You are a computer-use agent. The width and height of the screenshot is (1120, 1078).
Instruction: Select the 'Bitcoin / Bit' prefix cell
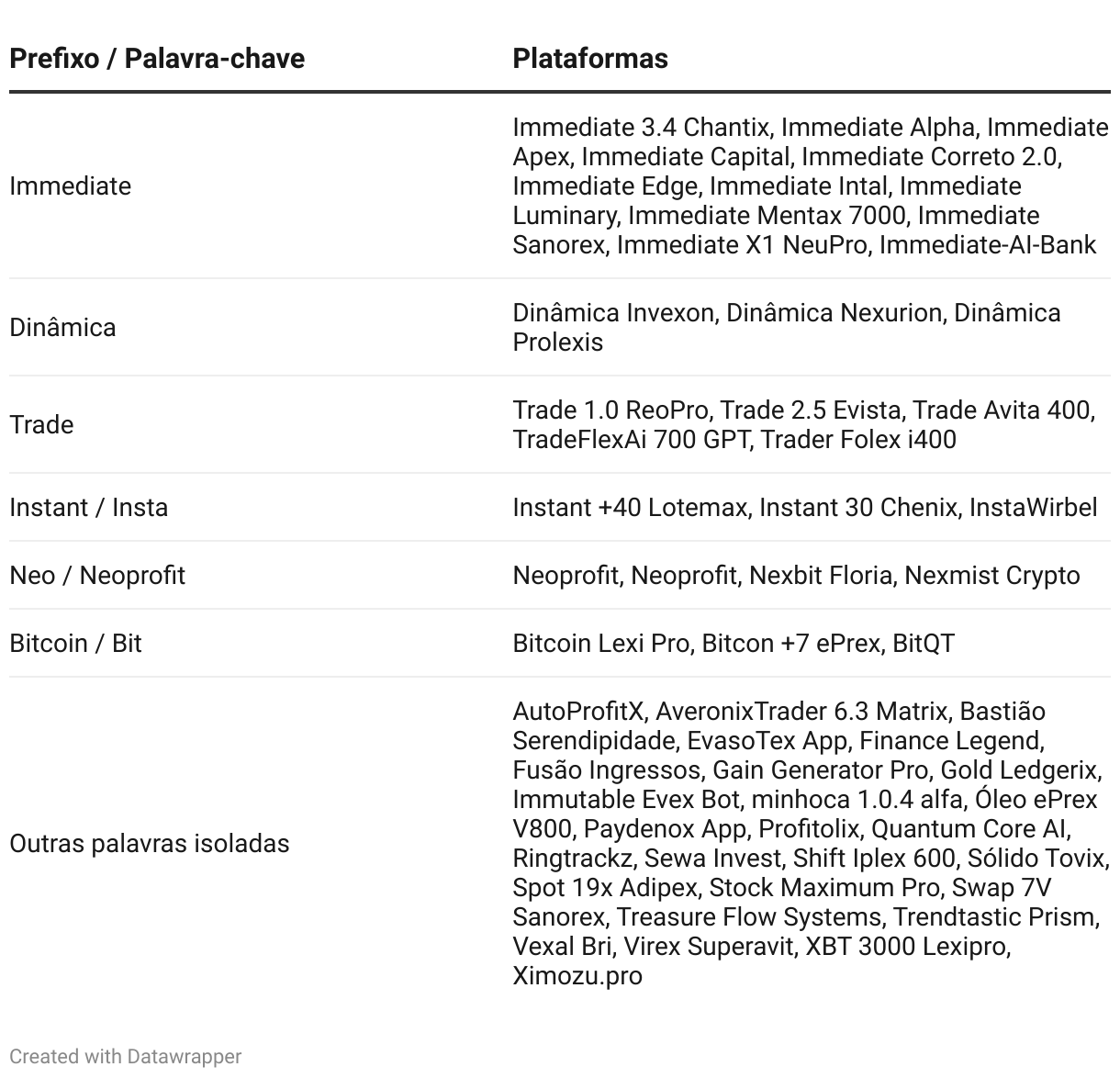tap(75, 644)
